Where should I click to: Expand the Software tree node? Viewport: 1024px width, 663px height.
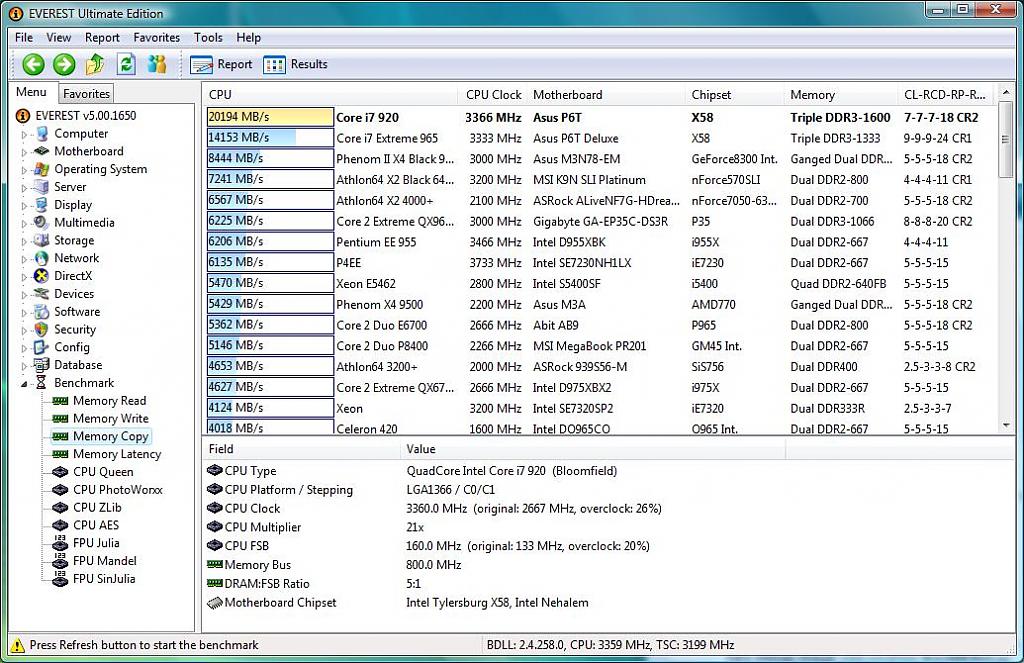[x=24, y=312]
